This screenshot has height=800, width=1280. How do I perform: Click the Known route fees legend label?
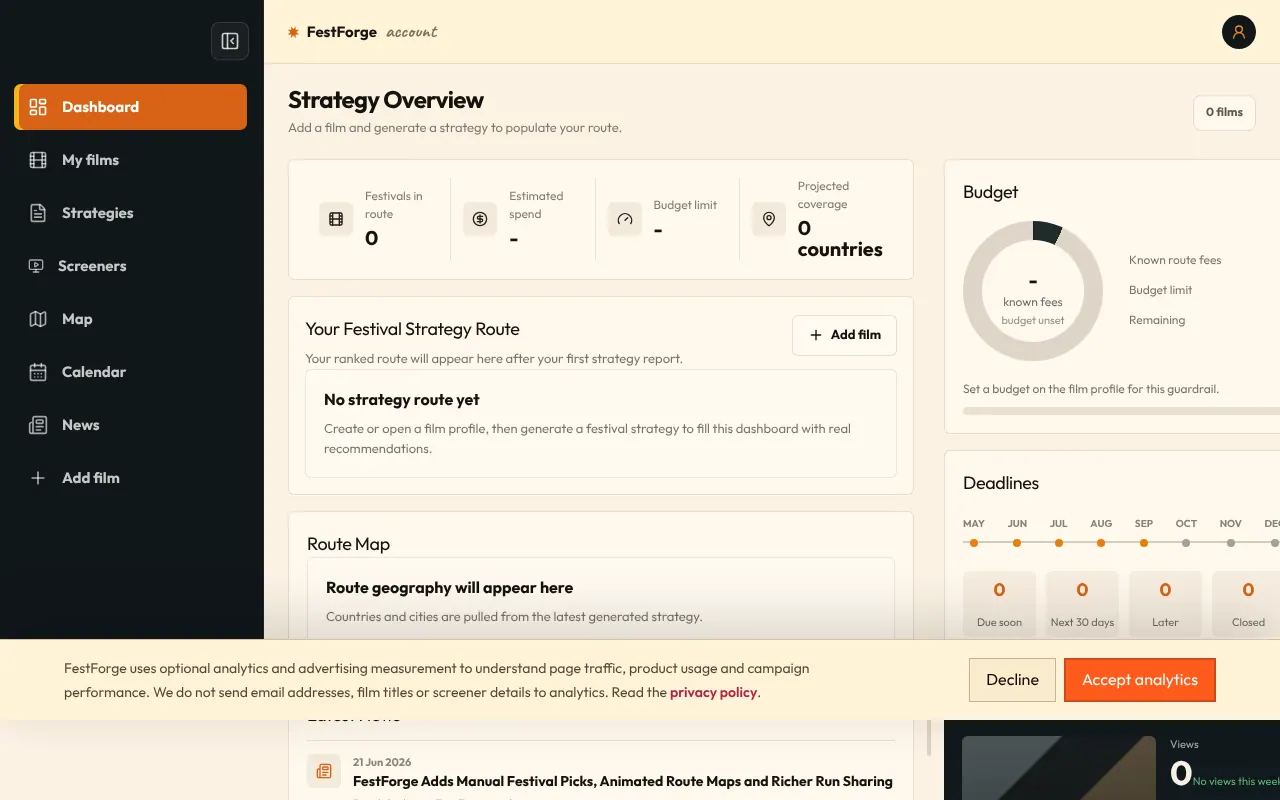click(x=1175, y=260)
